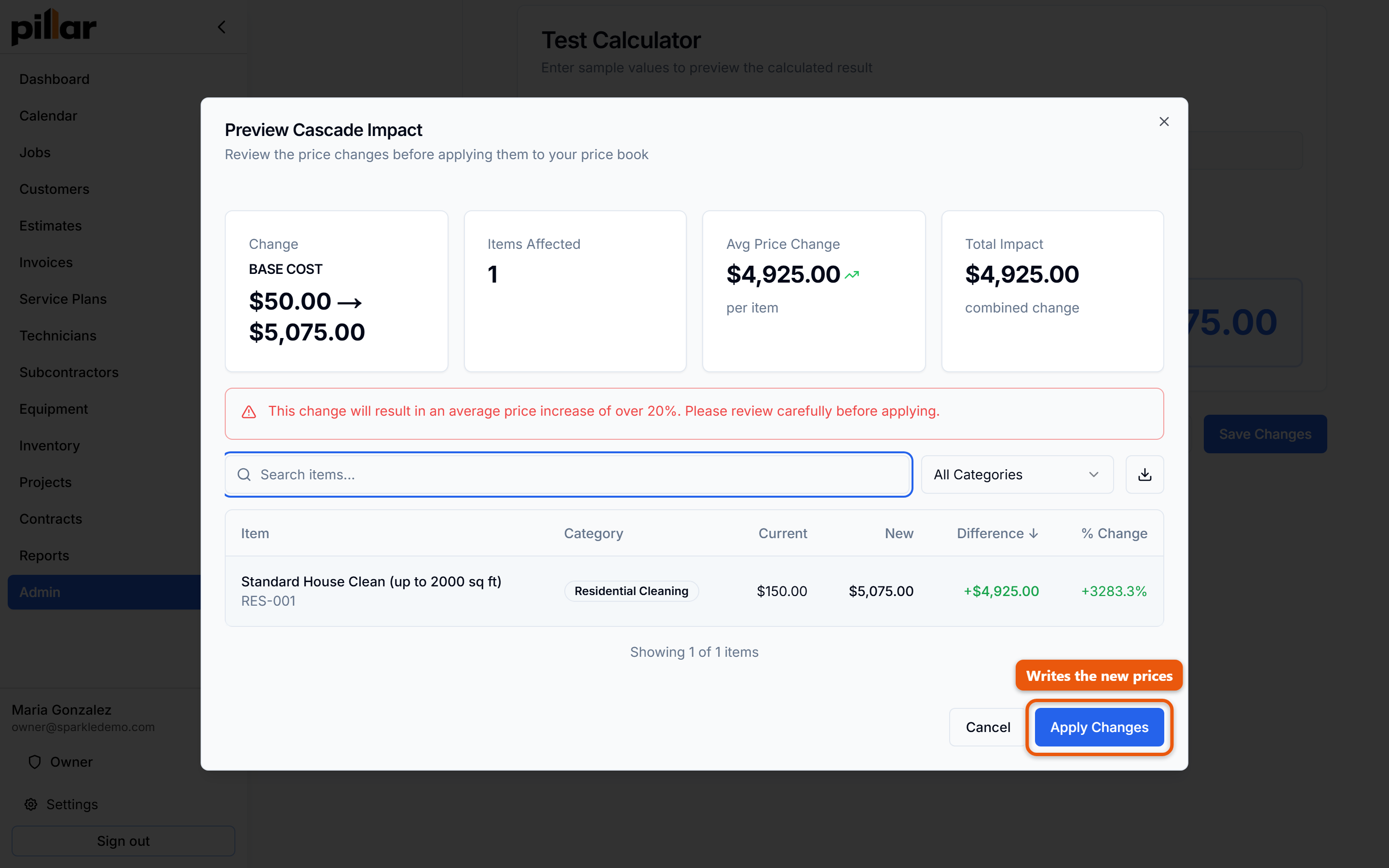Click the Owner shield icon

pos(34,762)
